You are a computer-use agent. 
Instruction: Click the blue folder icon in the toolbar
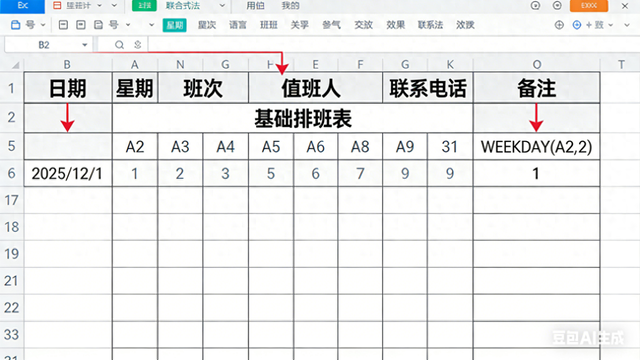[x=16, y=25]
